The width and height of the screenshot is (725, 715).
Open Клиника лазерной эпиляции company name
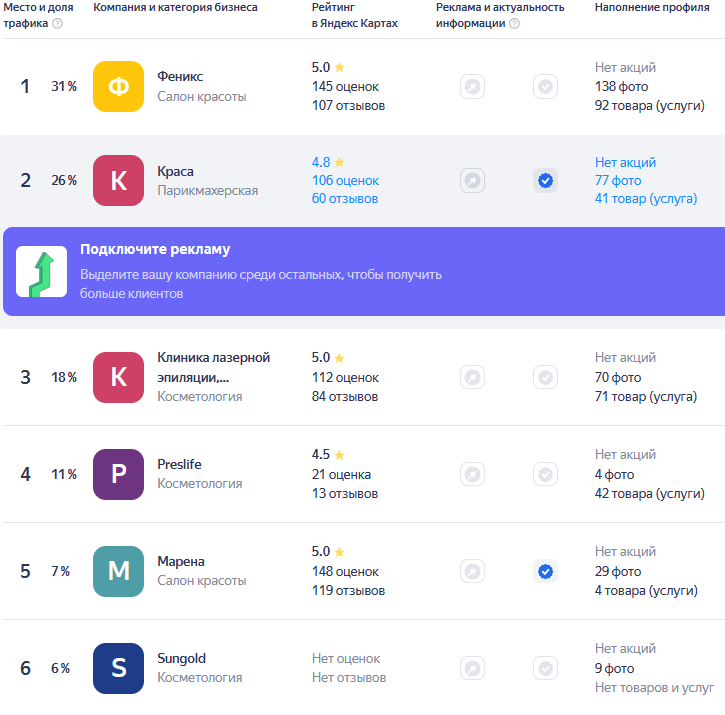click(x=213, y=367)
